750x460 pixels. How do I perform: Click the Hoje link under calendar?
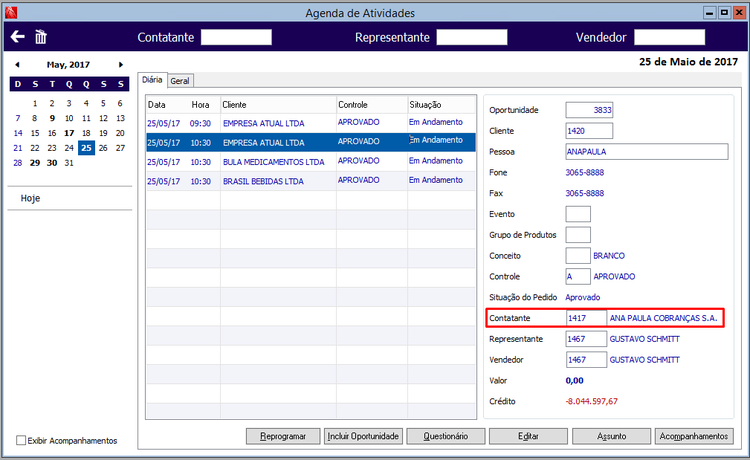pos(30,198)
